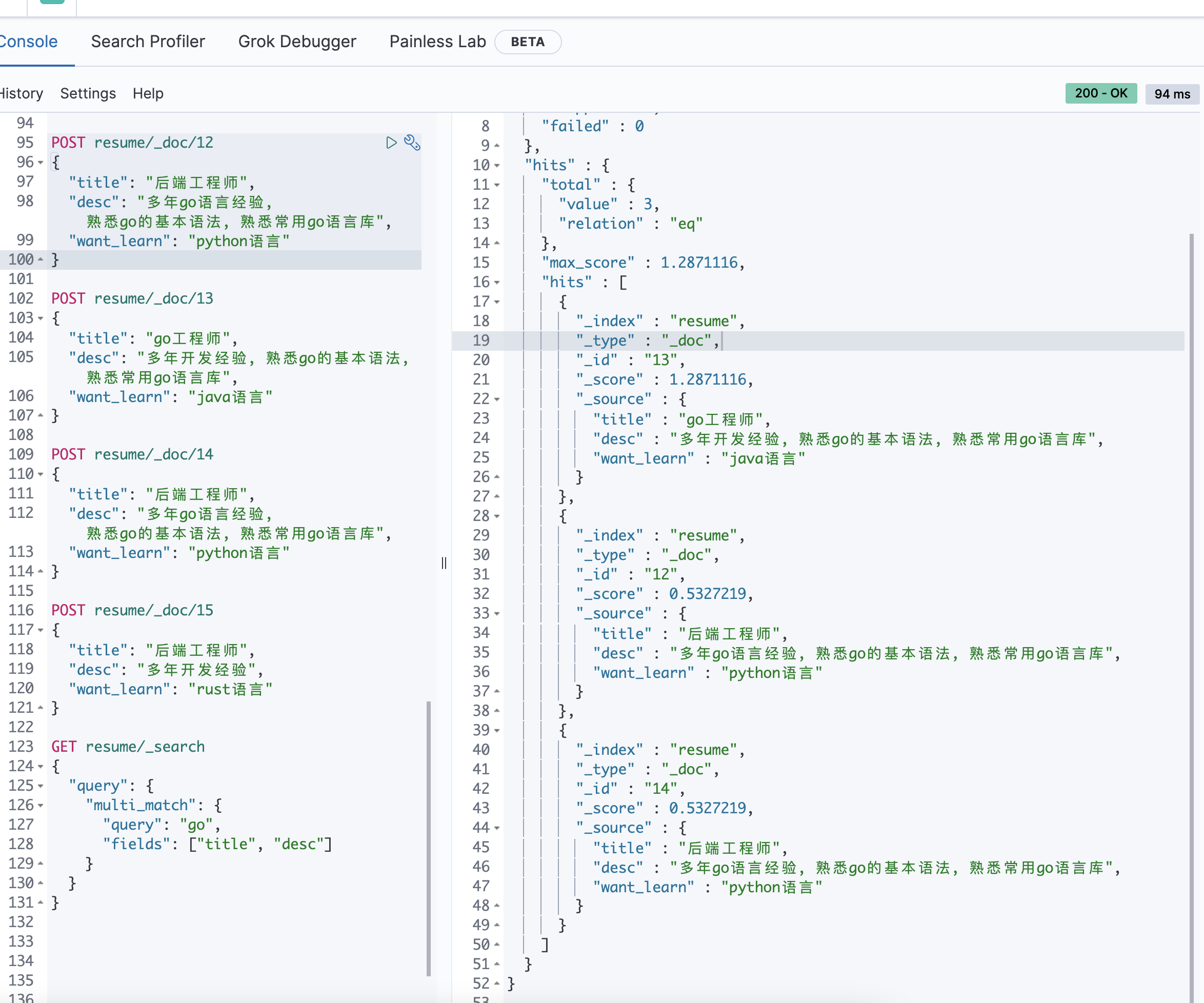Open the Search Profiler tab

148,42
